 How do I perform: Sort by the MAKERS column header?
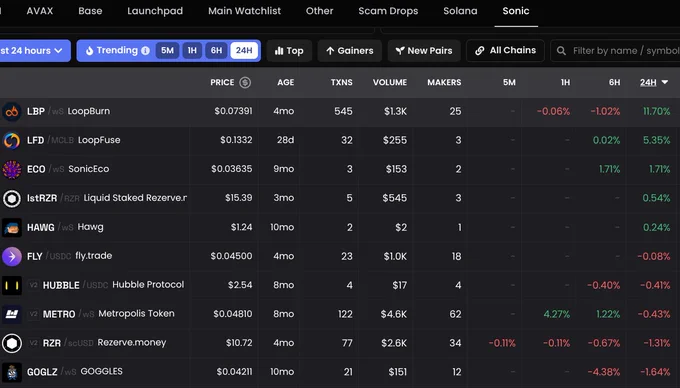point(444,82)
